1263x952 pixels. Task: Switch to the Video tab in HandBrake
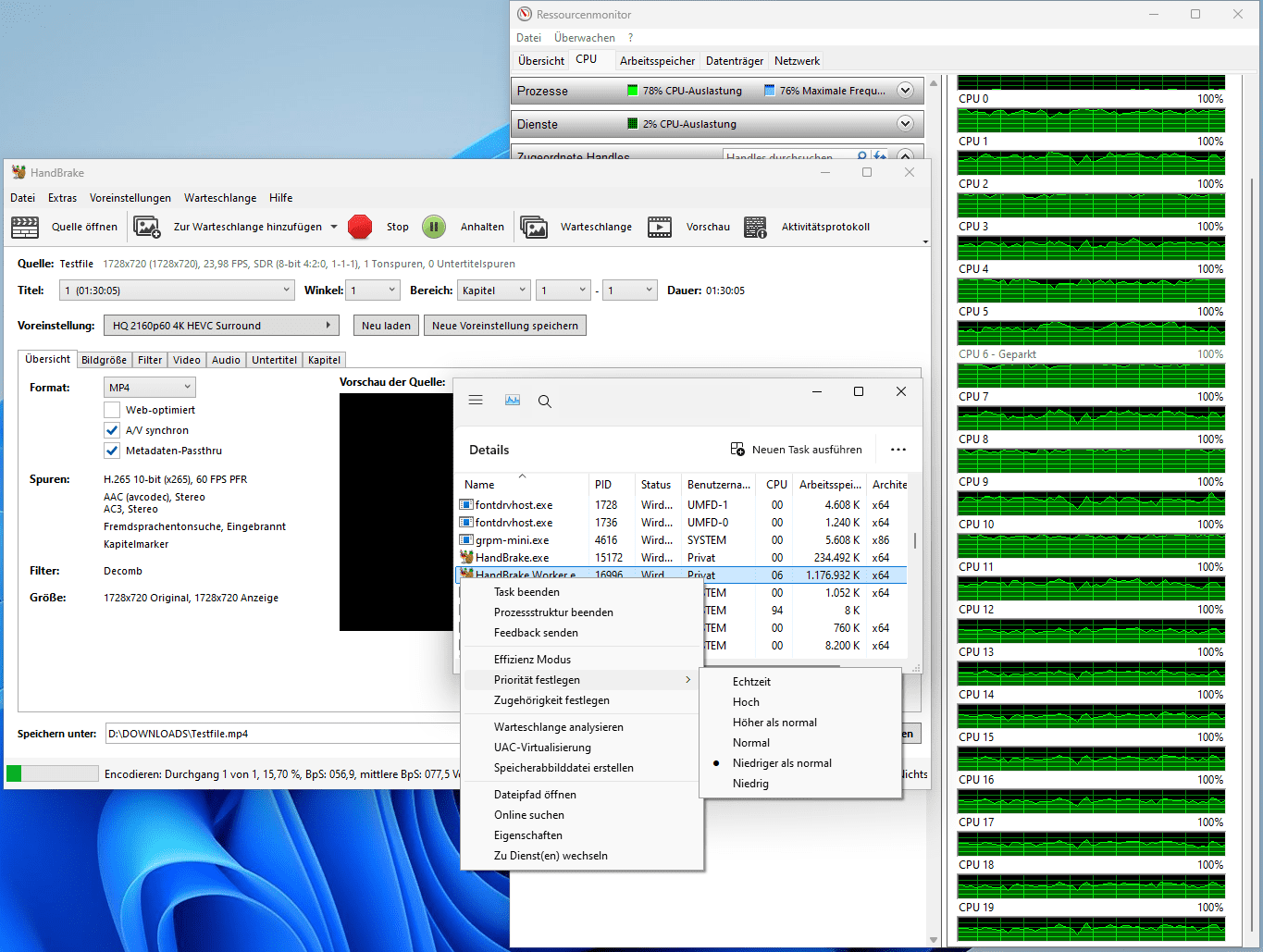coord(186,360)
